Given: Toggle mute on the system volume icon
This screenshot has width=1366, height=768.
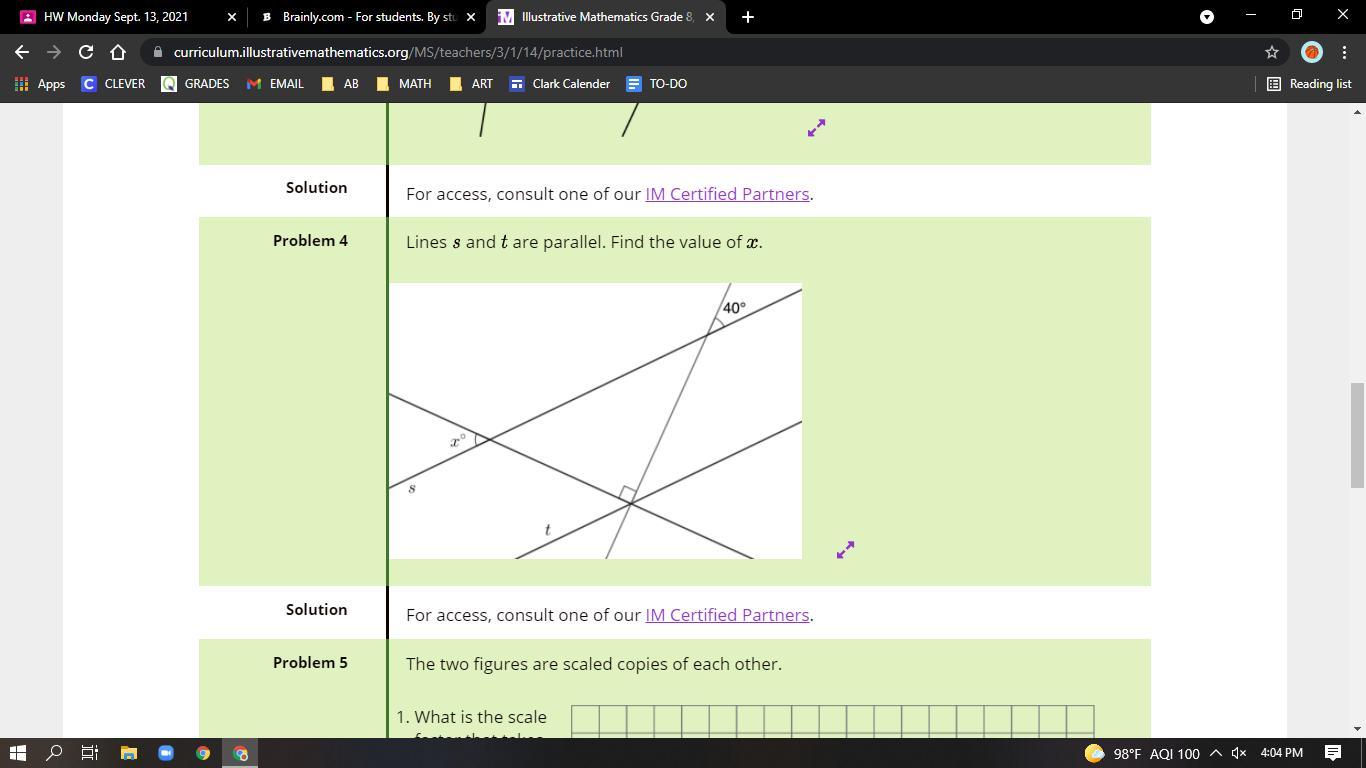Looking at the screenshot, I should (x=1238, y=753).
